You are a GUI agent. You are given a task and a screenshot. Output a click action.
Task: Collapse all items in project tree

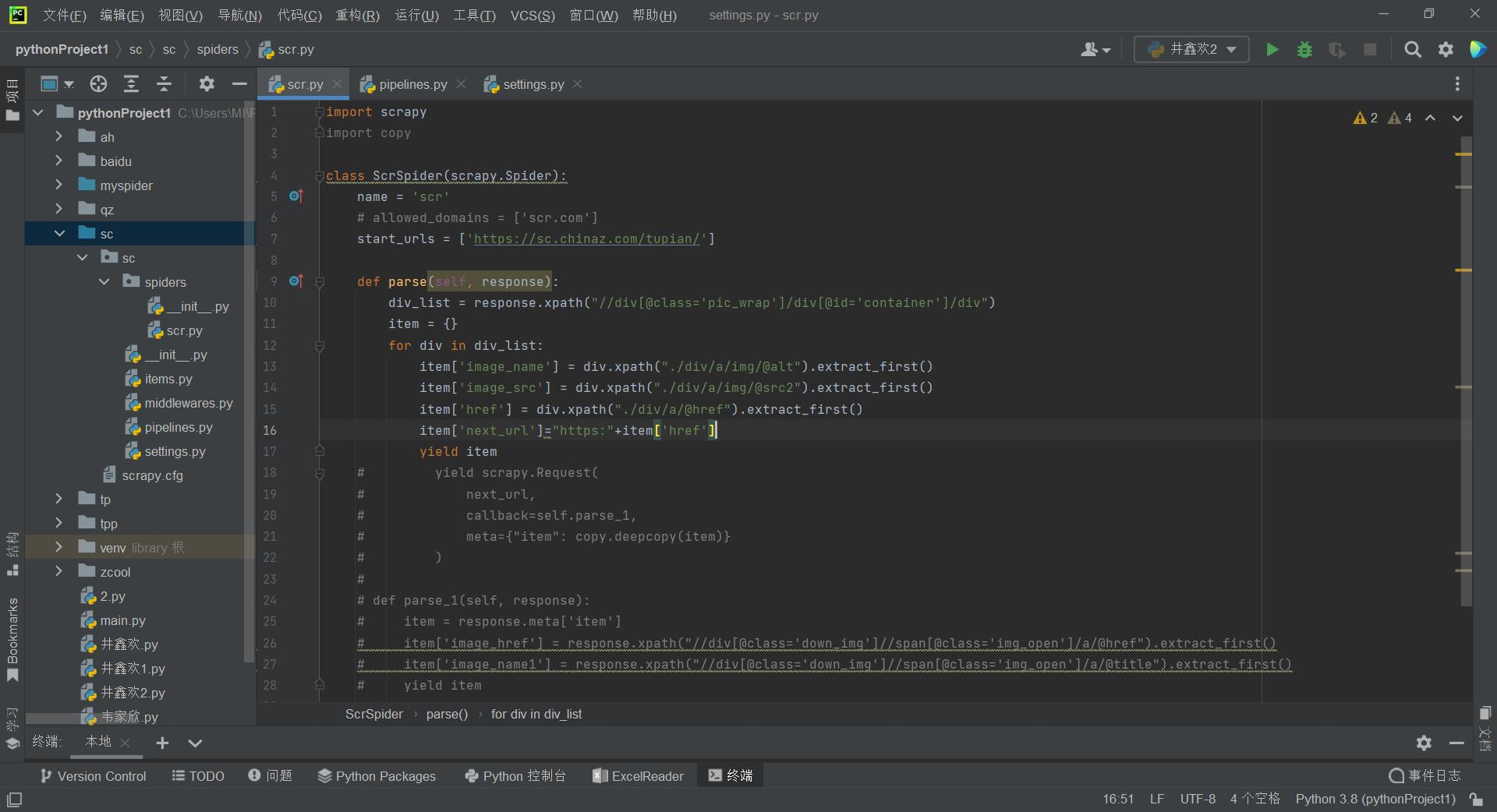tap(164, 84)
